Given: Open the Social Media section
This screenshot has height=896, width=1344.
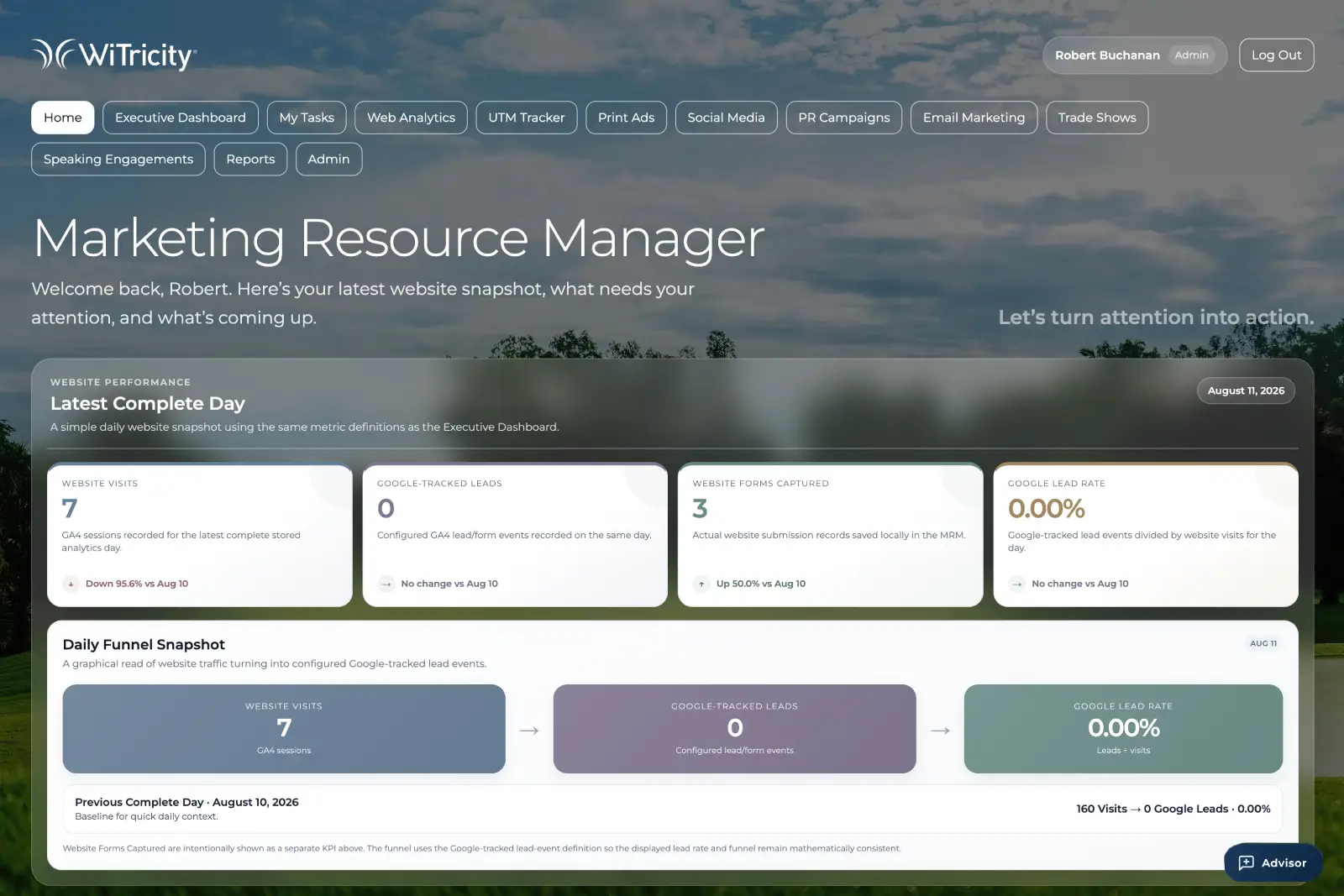Looking at the screenshot, I should (x=726, y=118).
